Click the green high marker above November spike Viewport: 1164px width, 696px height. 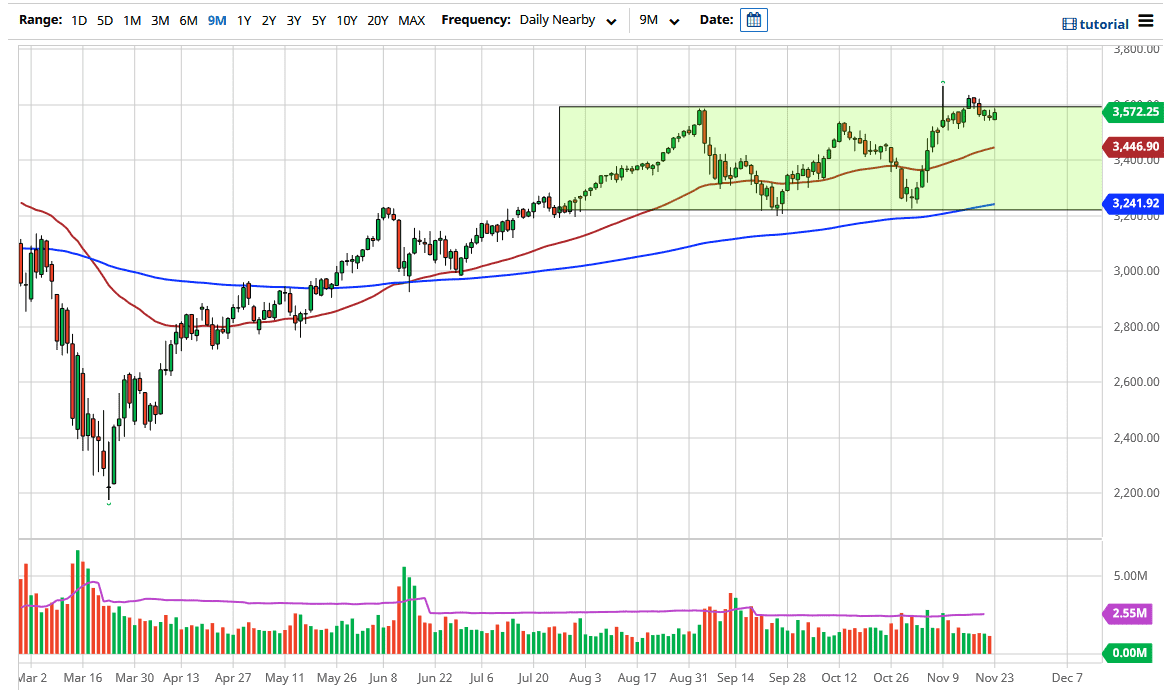[943, 82]
